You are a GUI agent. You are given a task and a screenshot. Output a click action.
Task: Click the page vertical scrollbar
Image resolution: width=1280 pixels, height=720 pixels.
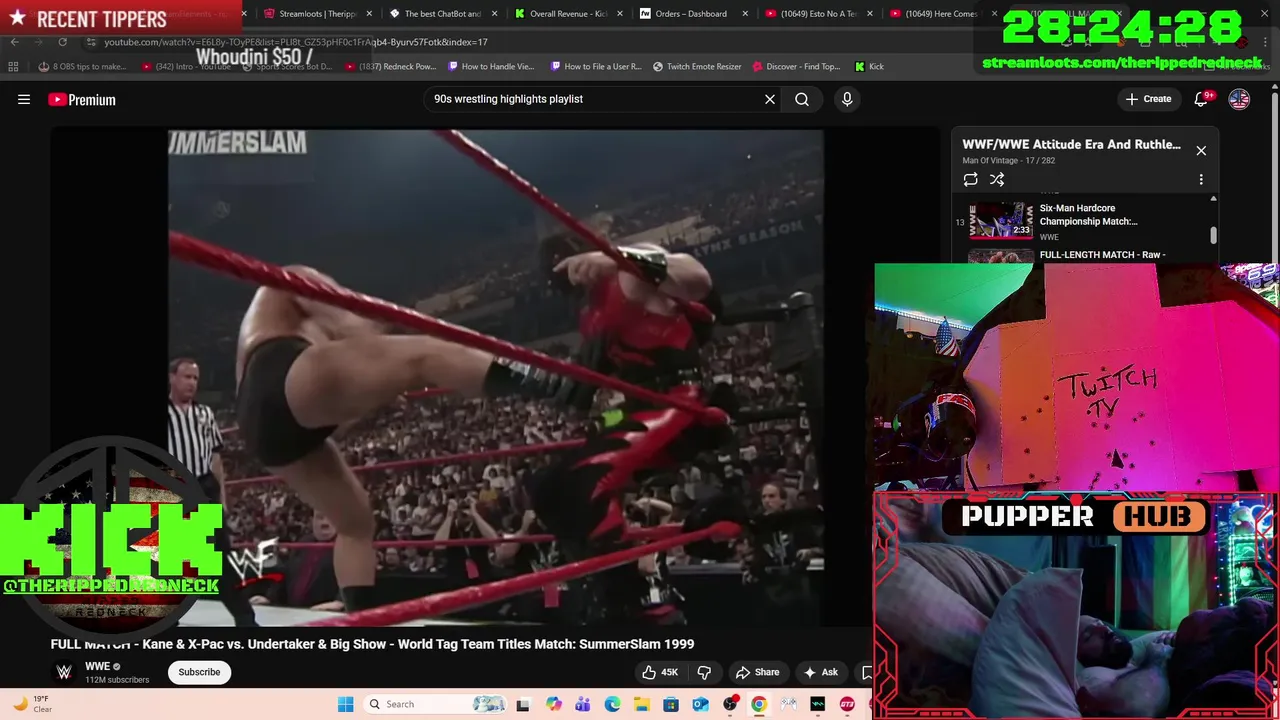1274,180
